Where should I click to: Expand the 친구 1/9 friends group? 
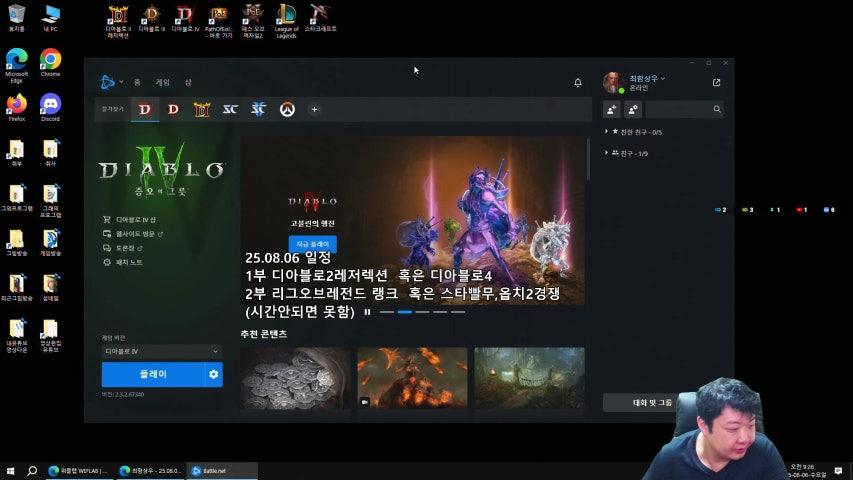626,153
